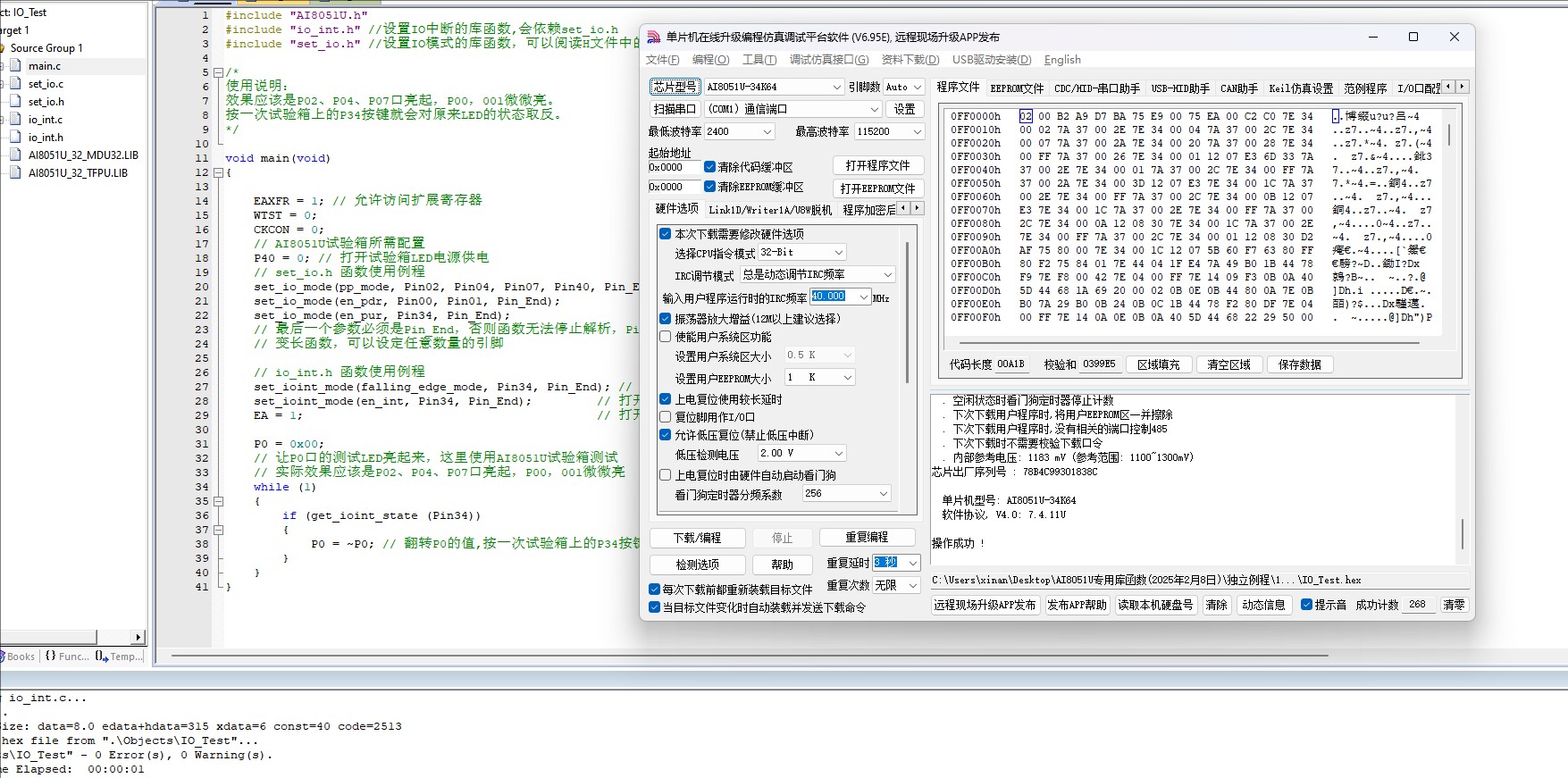1568x778 pixels.
Task: Click the set_io.c file icon
Action: click(15, 83)
